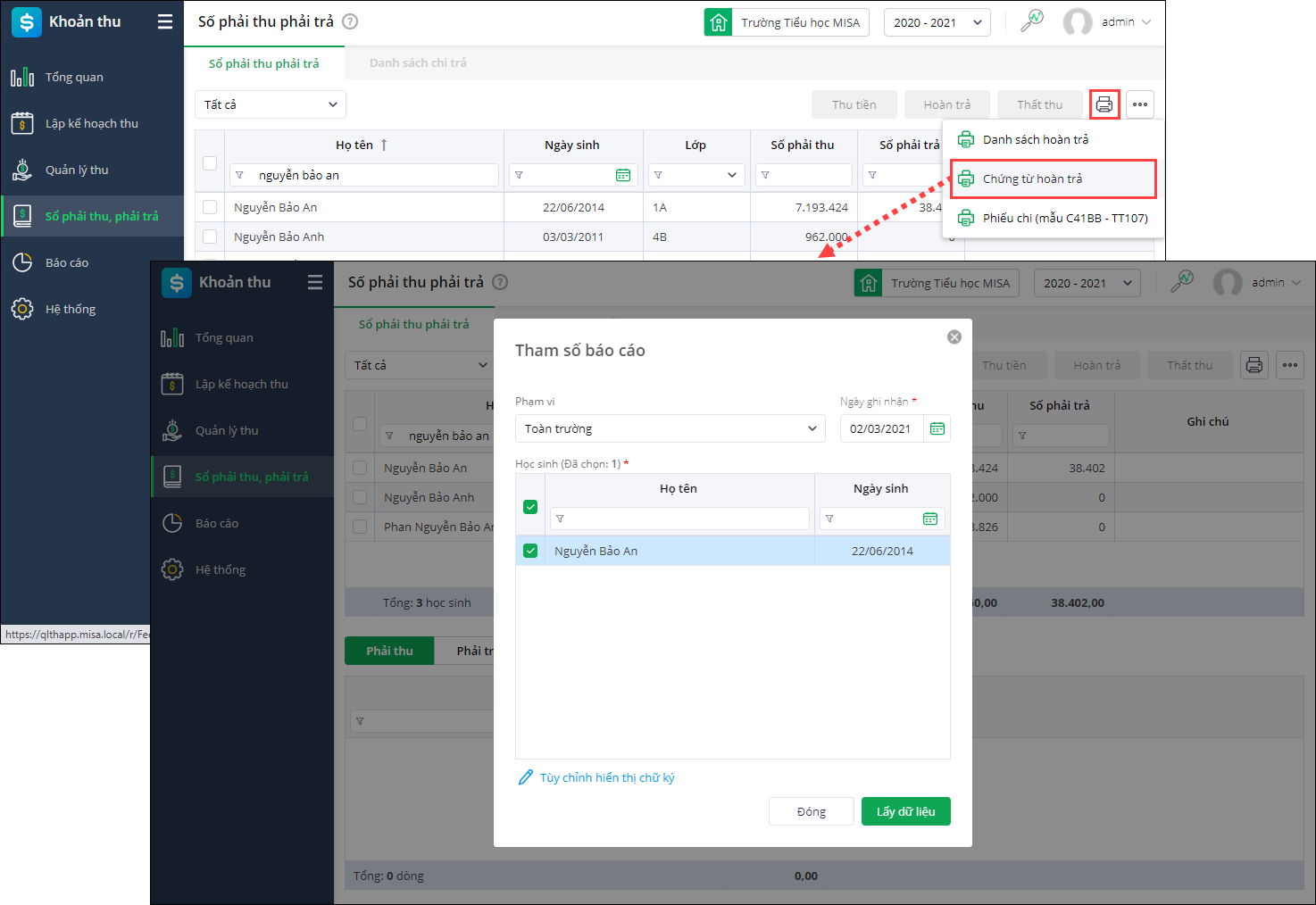Tick the select-all header checkbox in rear window grid
This screenshot has height=905, width=1316.
pos(210,163)
